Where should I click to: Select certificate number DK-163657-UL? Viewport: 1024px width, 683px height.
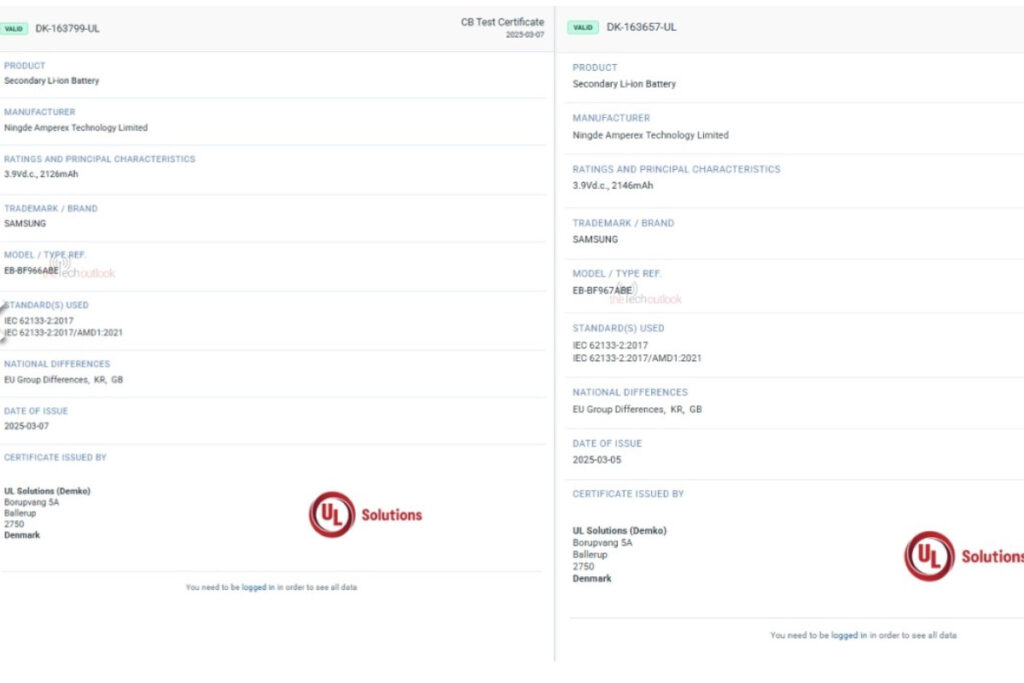click(641, 28)
